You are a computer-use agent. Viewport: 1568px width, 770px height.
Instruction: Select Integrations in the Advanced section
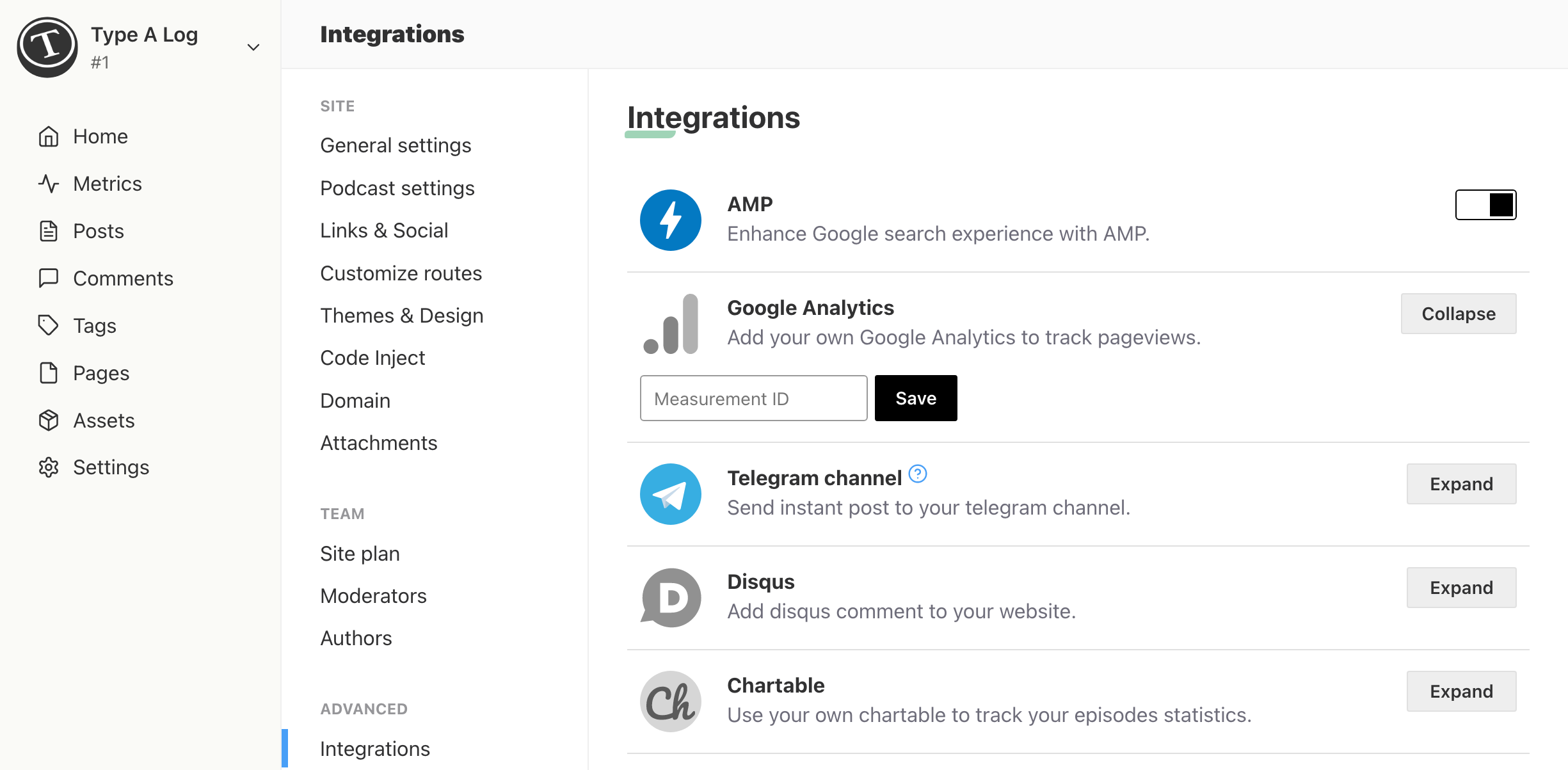coord(375,749)
